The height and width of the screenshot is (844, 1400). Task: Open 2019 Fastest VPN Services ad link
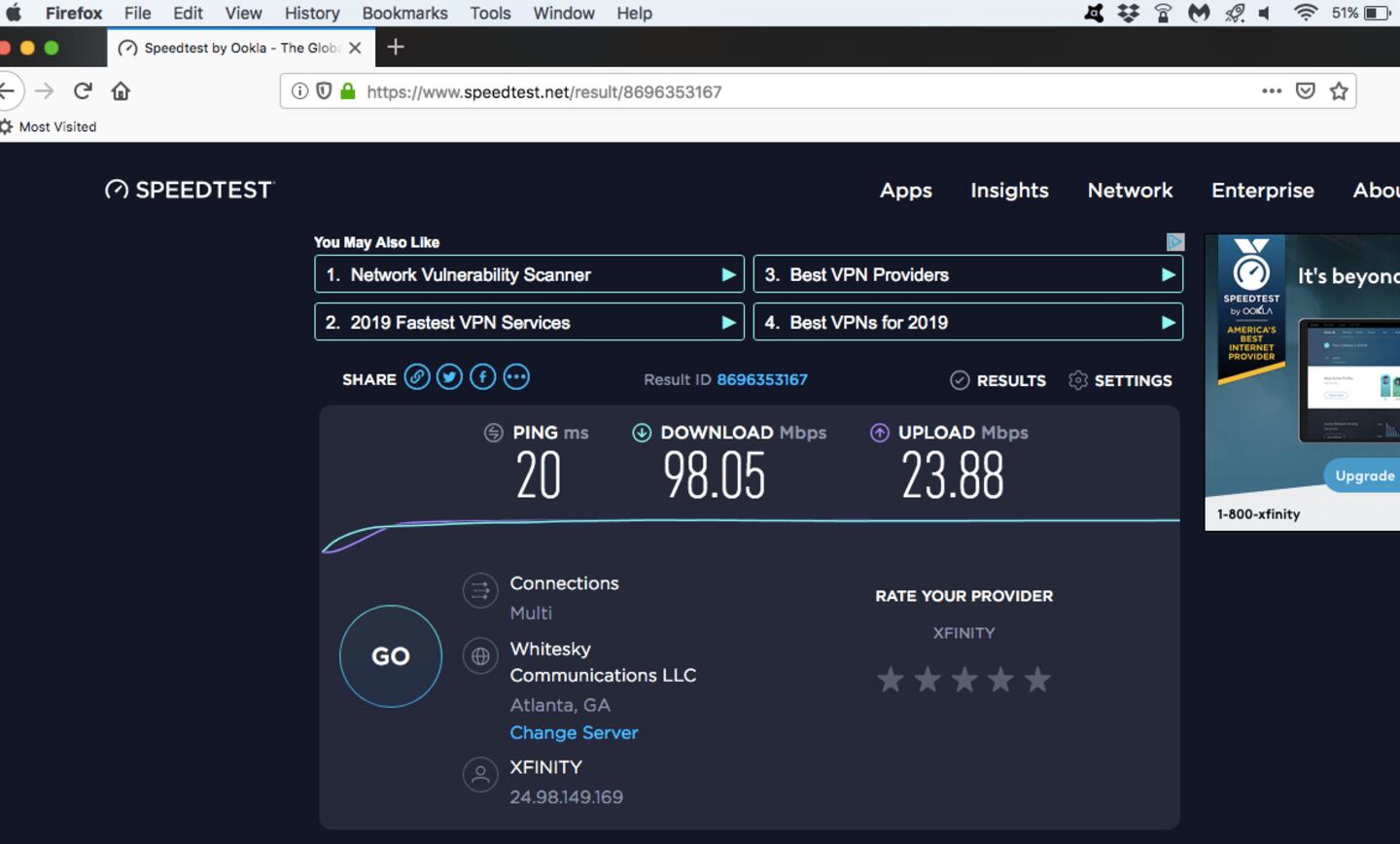[530, 322]
